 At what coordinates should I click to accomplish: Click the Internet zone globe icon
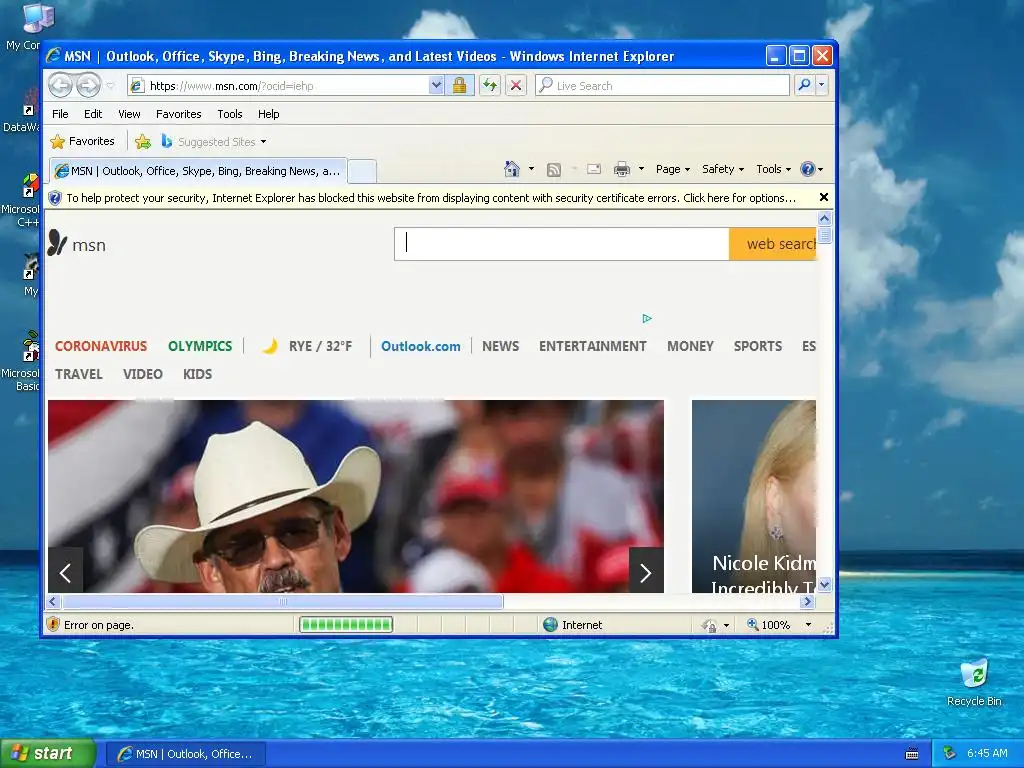[x=551, y=625]
